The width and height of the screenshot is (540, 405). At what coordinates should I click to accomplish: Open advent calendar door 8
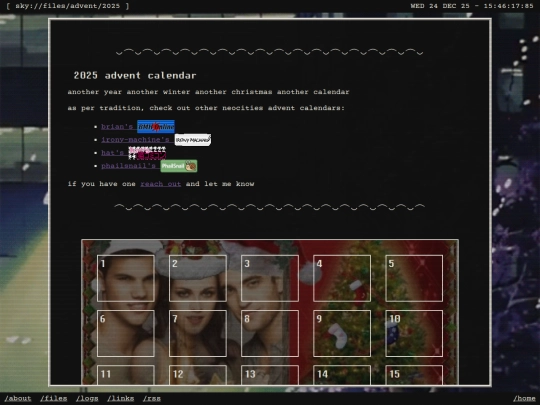[270, 333]
